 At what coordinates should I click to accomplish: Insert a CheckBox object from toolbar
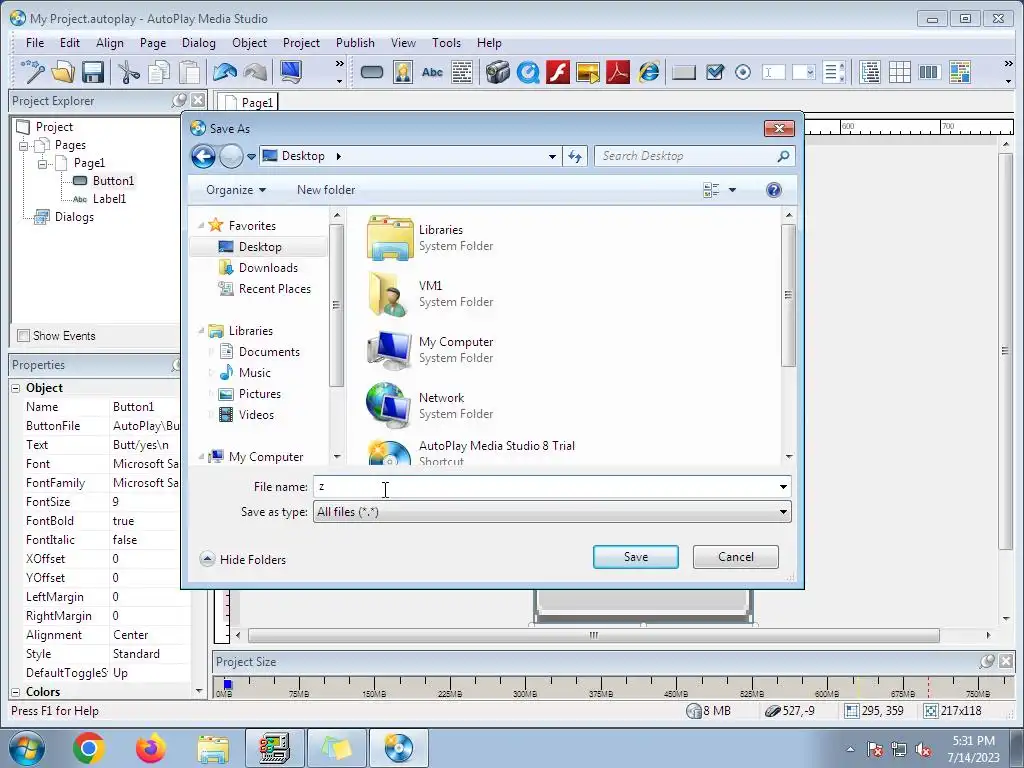(x=715, y=72)
